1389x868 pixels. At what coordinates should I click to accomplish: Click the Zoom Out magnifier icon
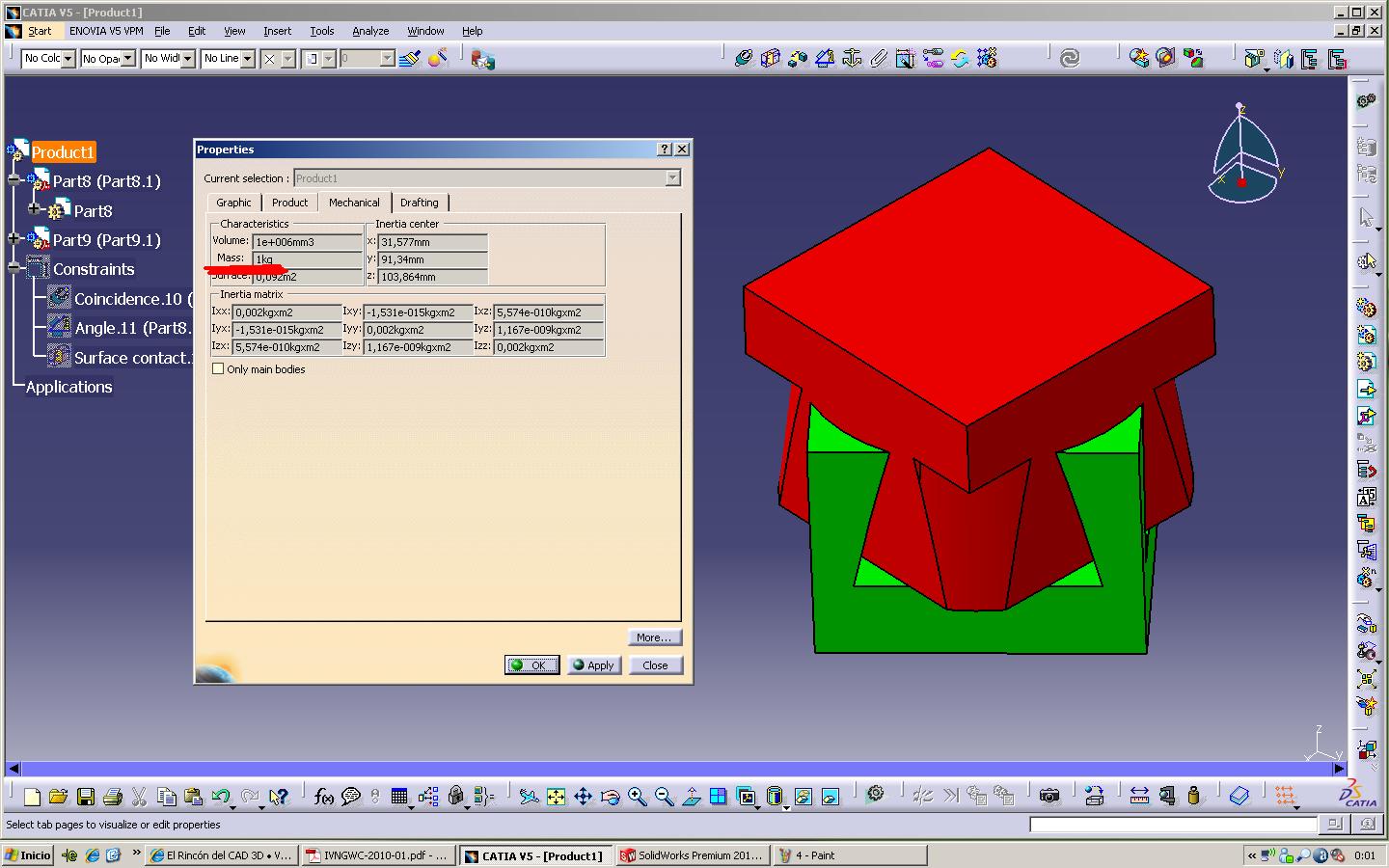click(664, 797)
